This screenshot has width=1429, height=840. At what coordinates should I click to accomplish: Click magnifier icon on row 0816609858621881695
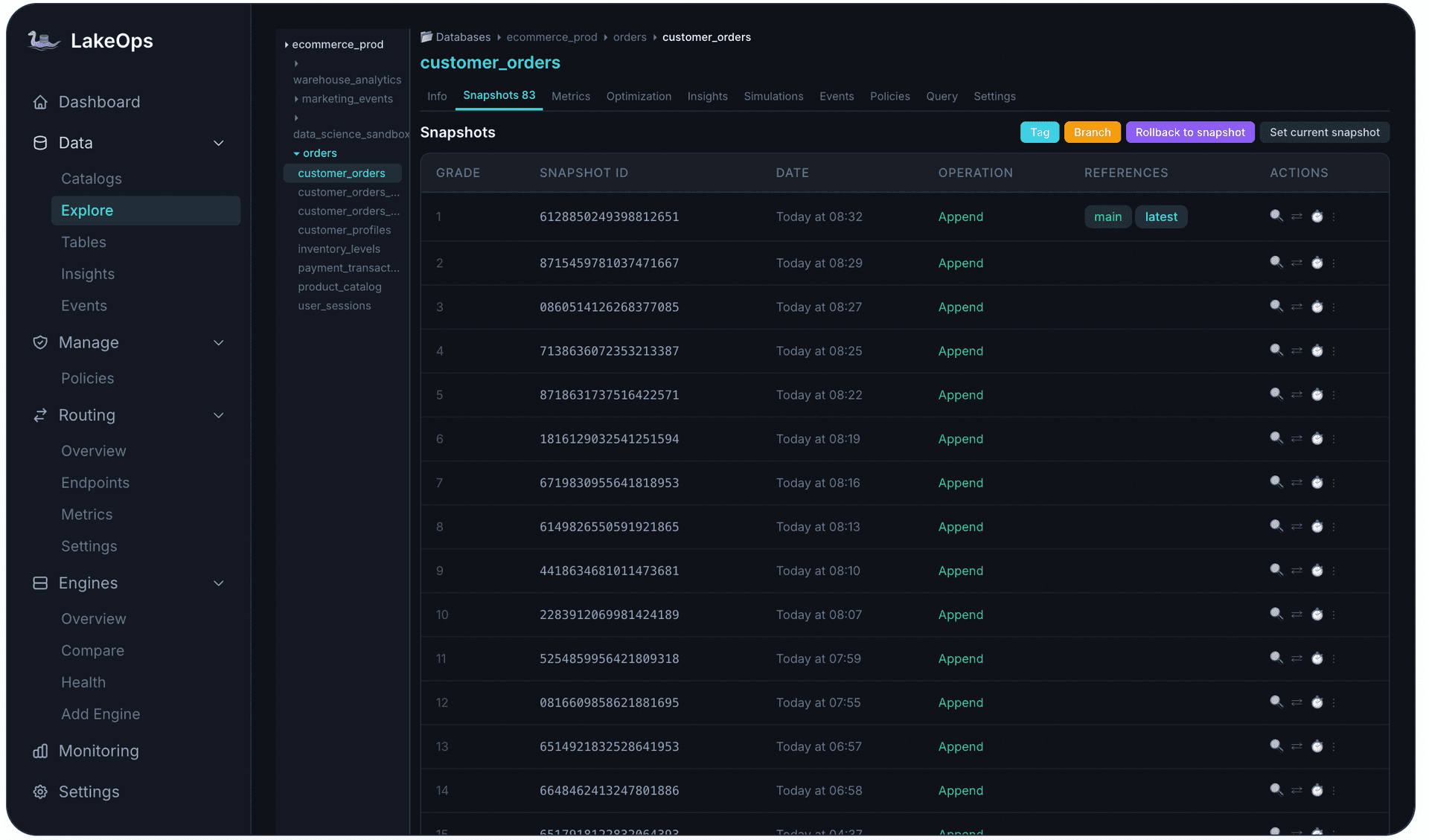point(1276,702)
